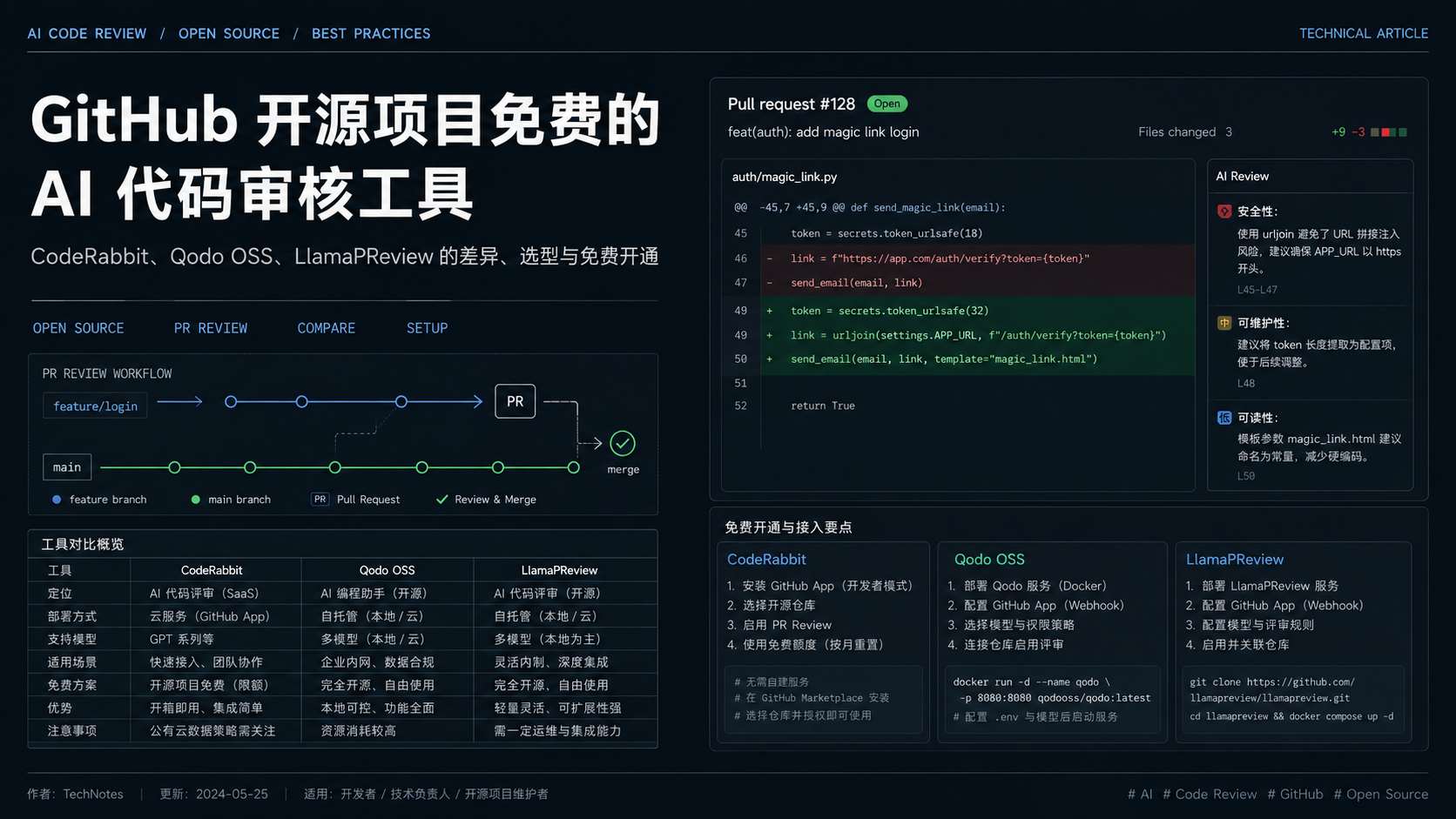Open the OPEN SOURCE tab
This screenshot has width=1456, height=819.
(78, 328)
